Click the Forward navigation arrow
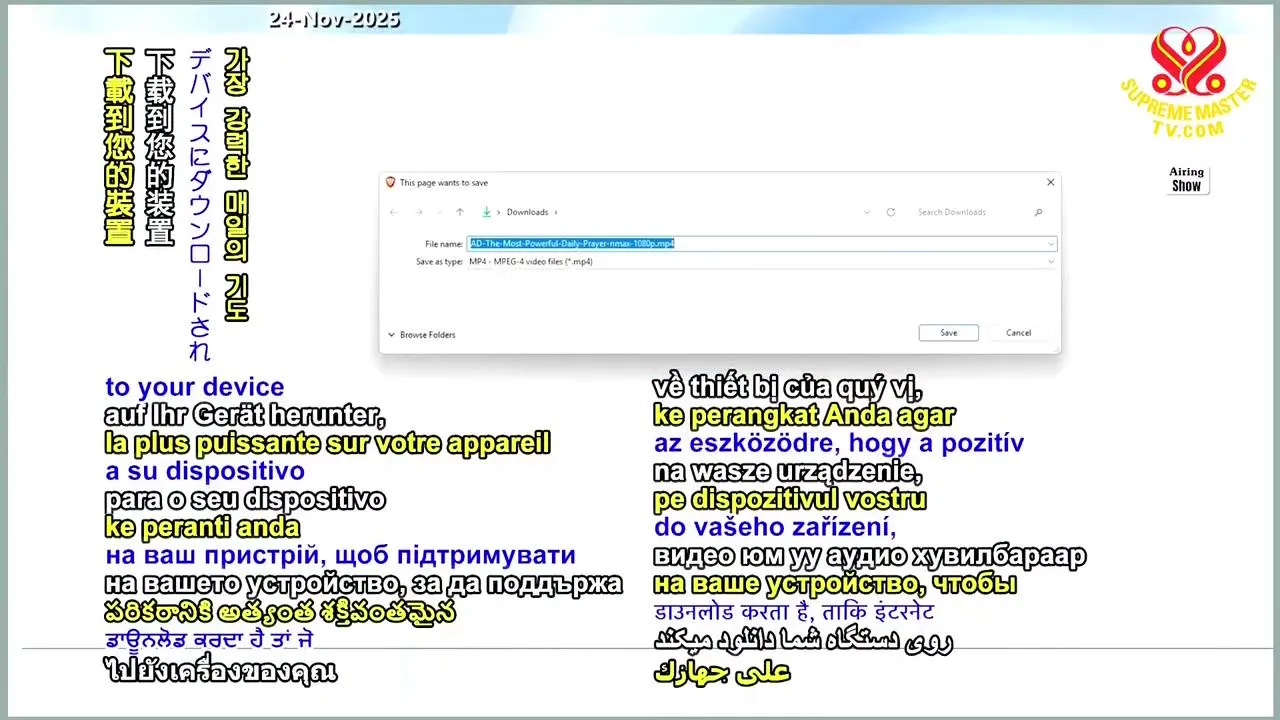Image resolution: width=1280 pixels, height=720 pixels. pos(418,212)
